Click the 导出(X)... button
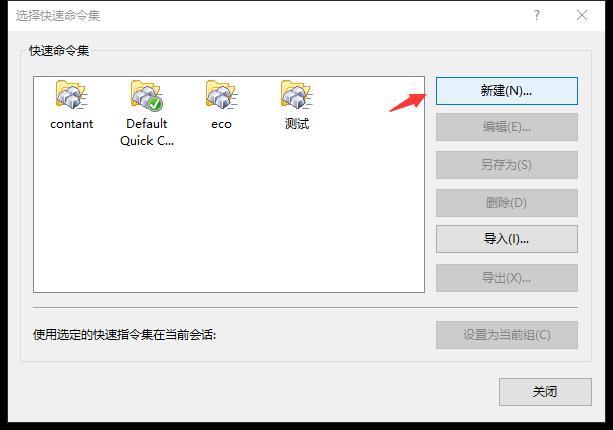Image resolution: width=613 pixels, height=430 pixels. pos(507,278)
